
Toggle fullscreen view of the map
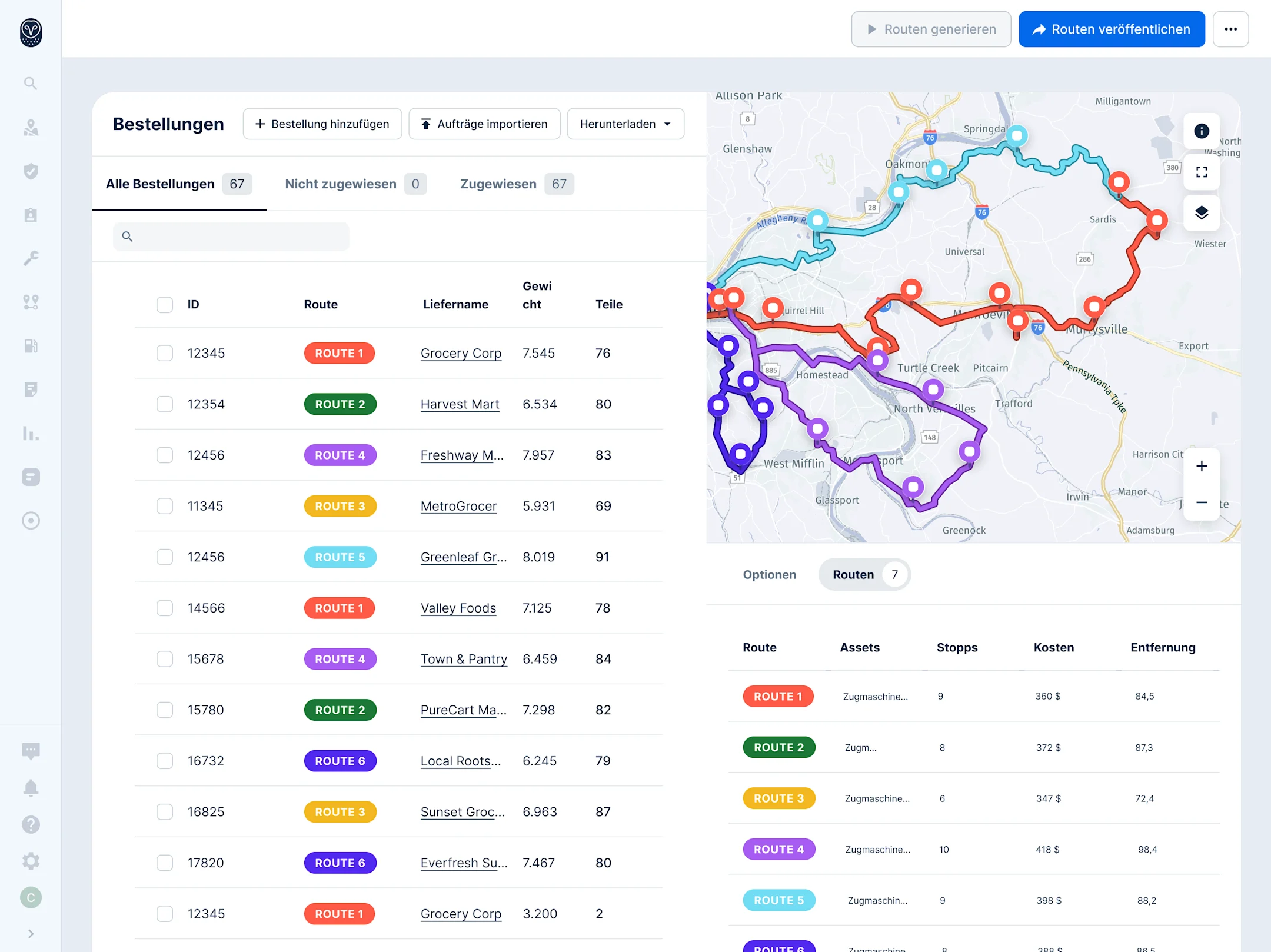(1202, 172)
